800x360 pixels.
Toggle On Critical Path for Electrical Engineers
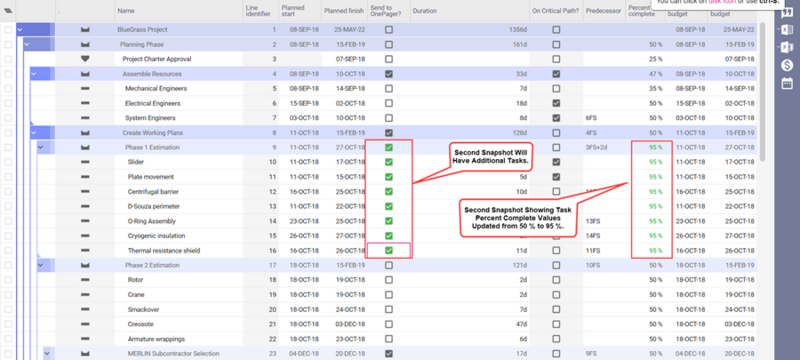click(556, 104)
